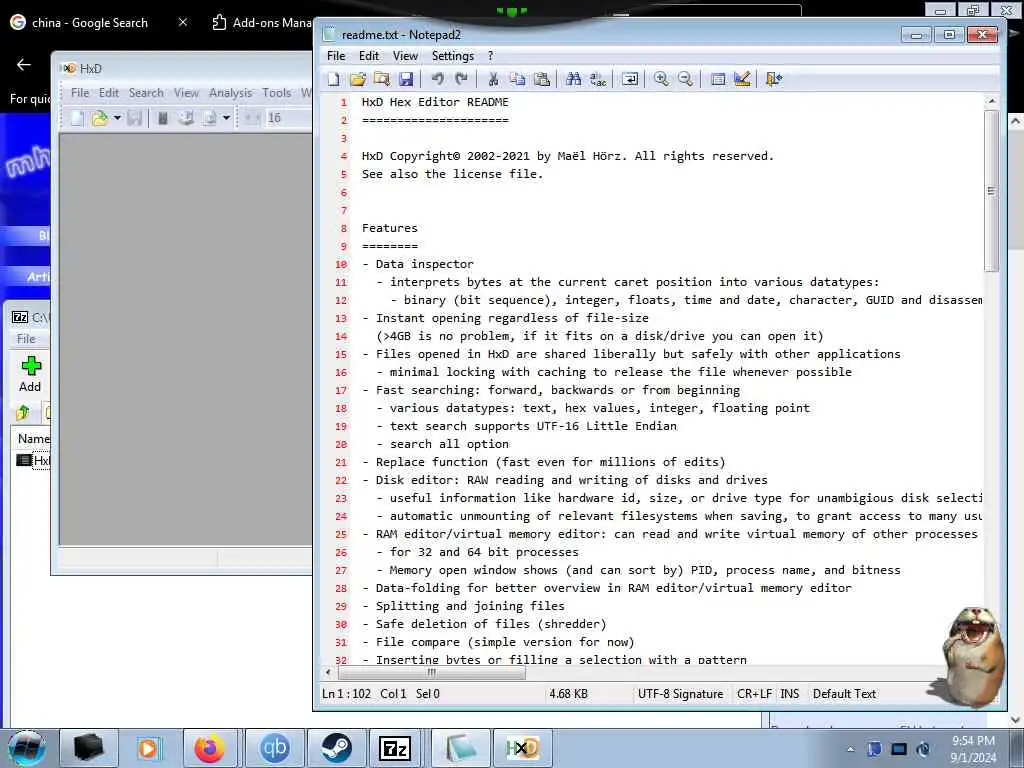The height and width of the screenshot is (768, 1024).
Task: Expand the Open dropdown arrow in HxD toolbar
Action: 117,118
